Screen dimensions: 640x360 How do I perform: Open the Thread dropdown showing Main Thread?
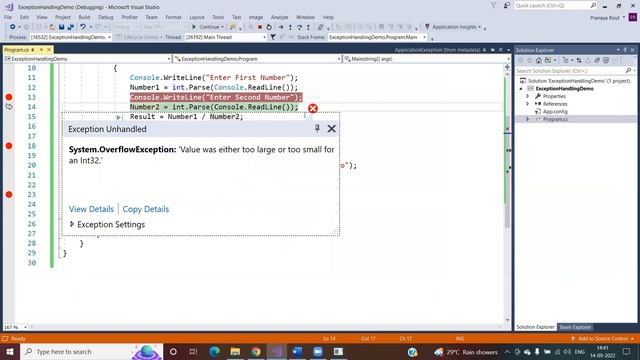(x=264, y=37)
